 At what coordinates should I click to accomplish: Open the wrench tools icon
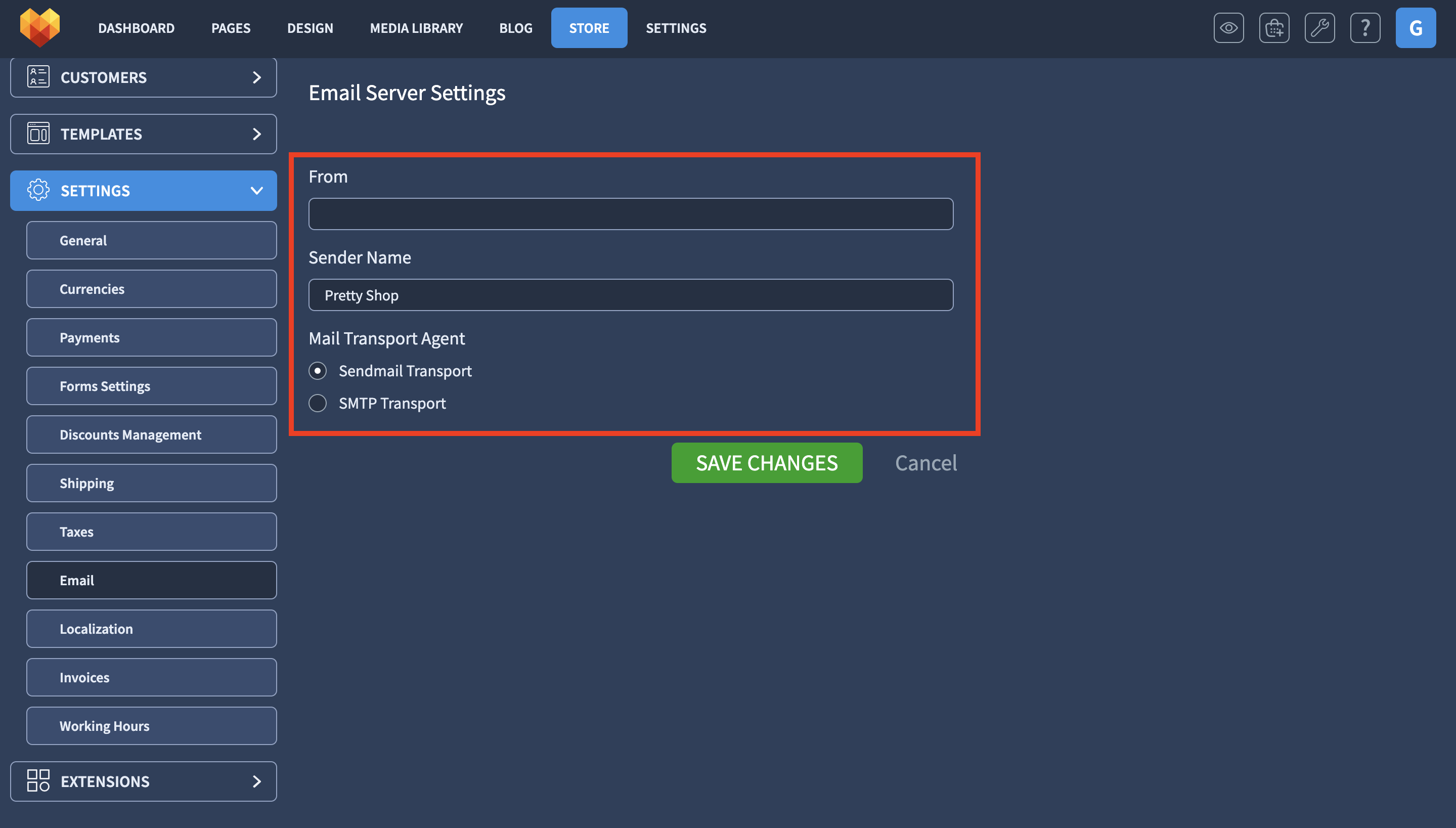pos(1319,28)
